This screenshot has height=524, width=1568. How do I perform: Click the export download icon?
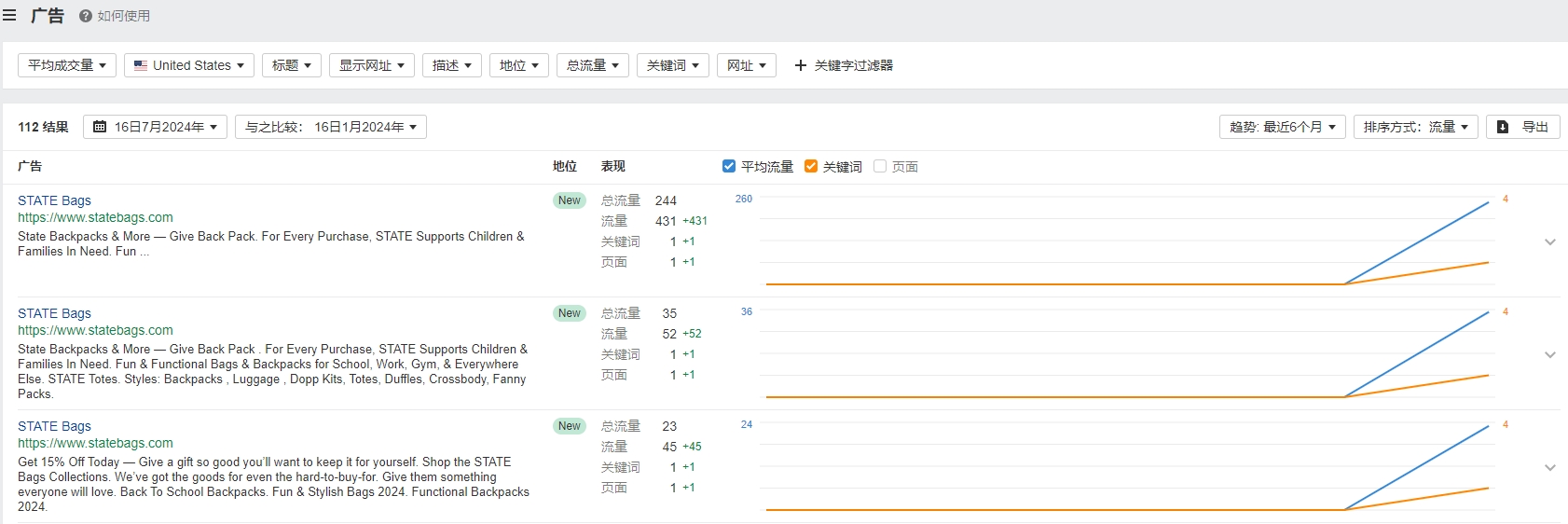(x=1503, y=127)
